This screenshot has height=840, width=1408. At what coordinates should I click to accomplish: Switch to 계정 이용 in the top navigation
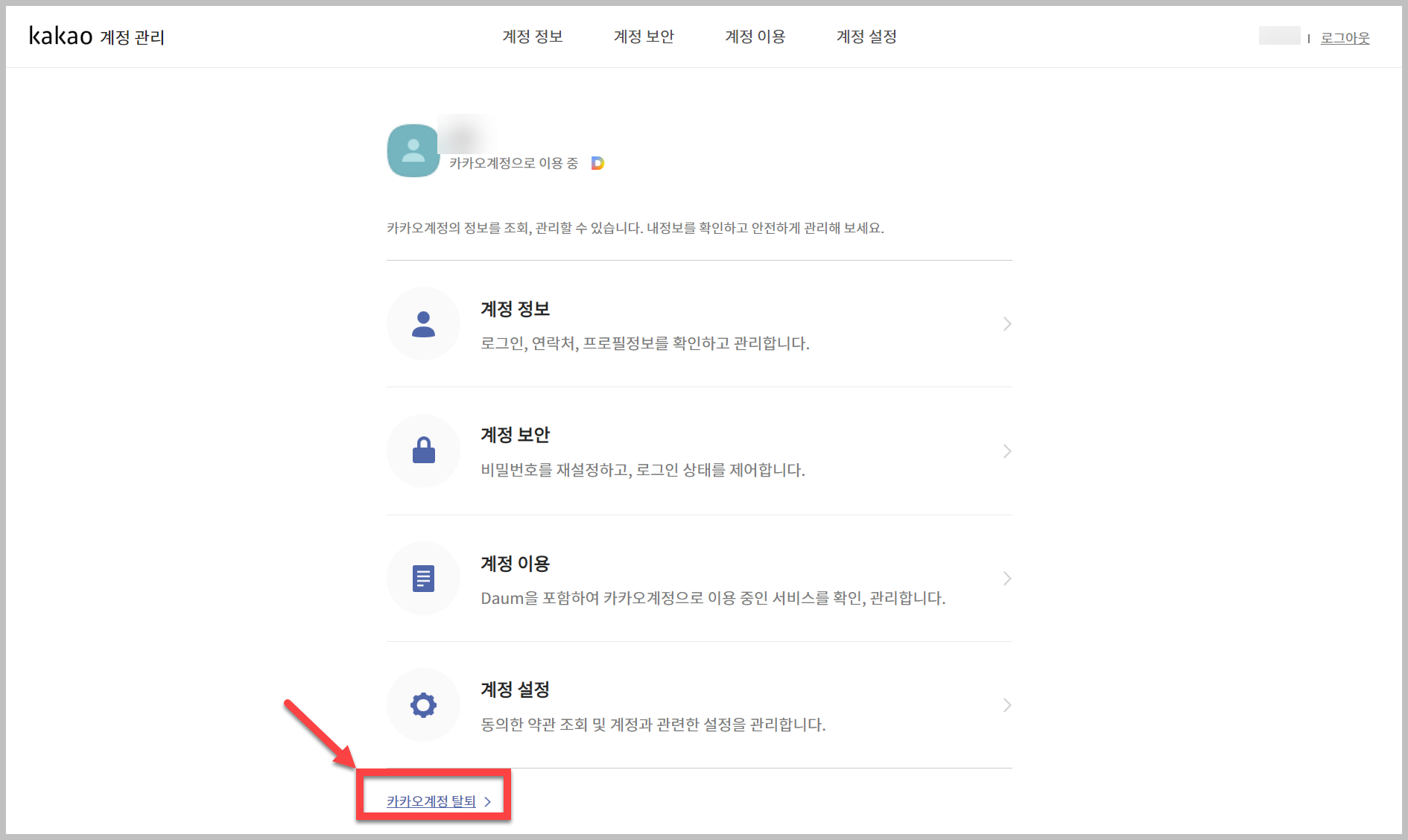[755, 36]
